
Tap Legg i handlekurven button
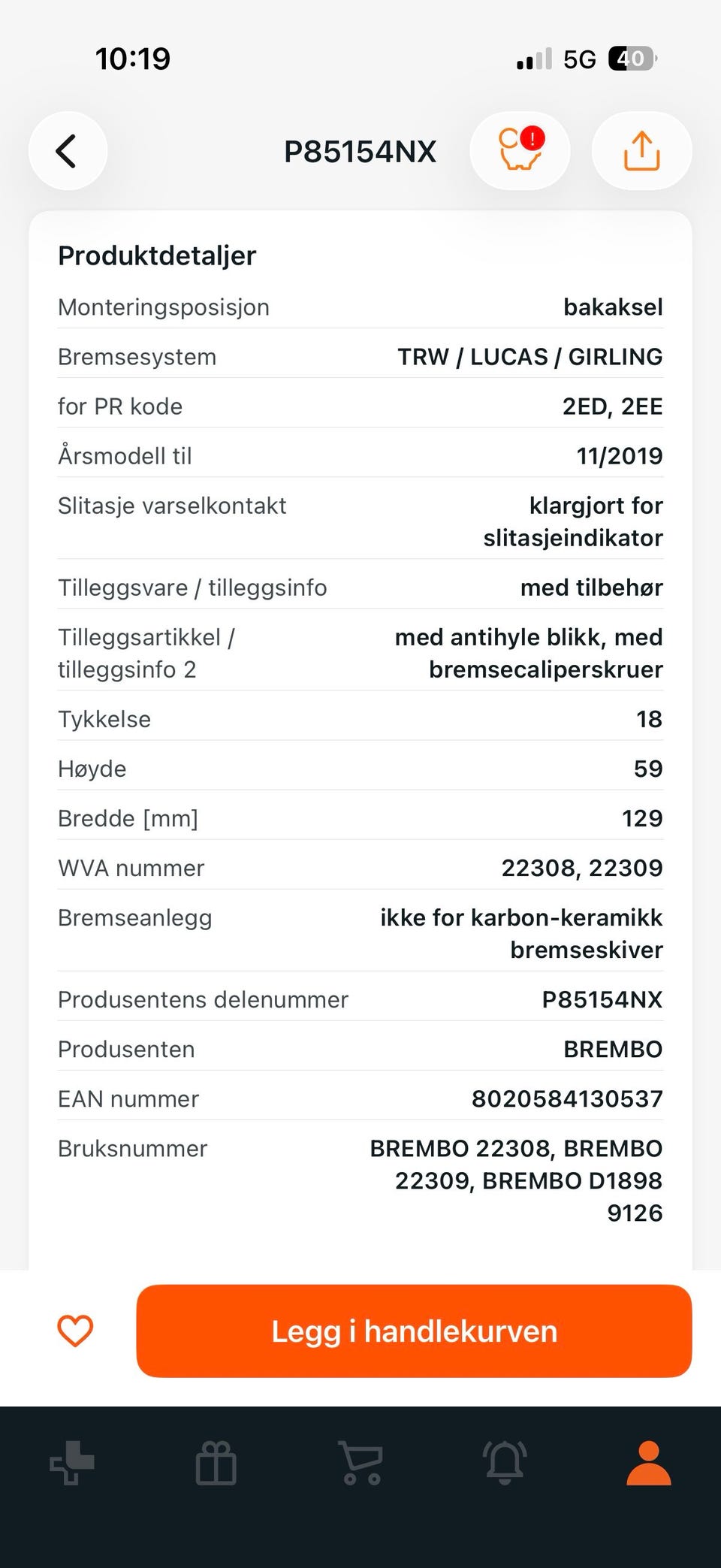(414, 1331)
